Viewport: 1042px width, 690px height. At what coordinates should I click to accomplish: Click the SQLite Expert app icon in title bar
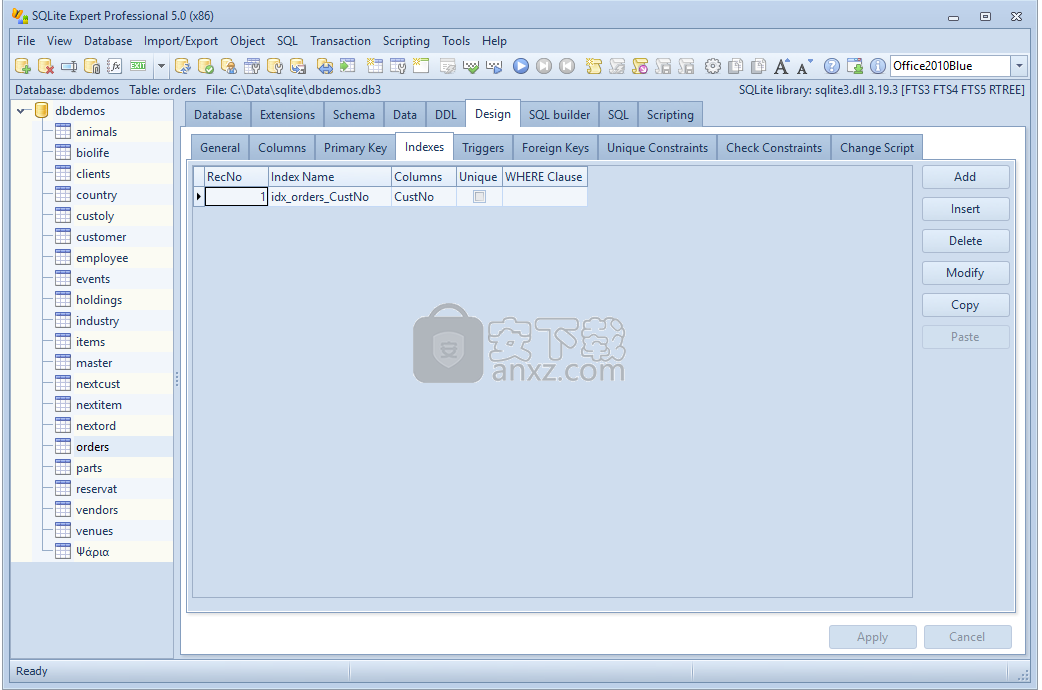click(x=20, y=16)
